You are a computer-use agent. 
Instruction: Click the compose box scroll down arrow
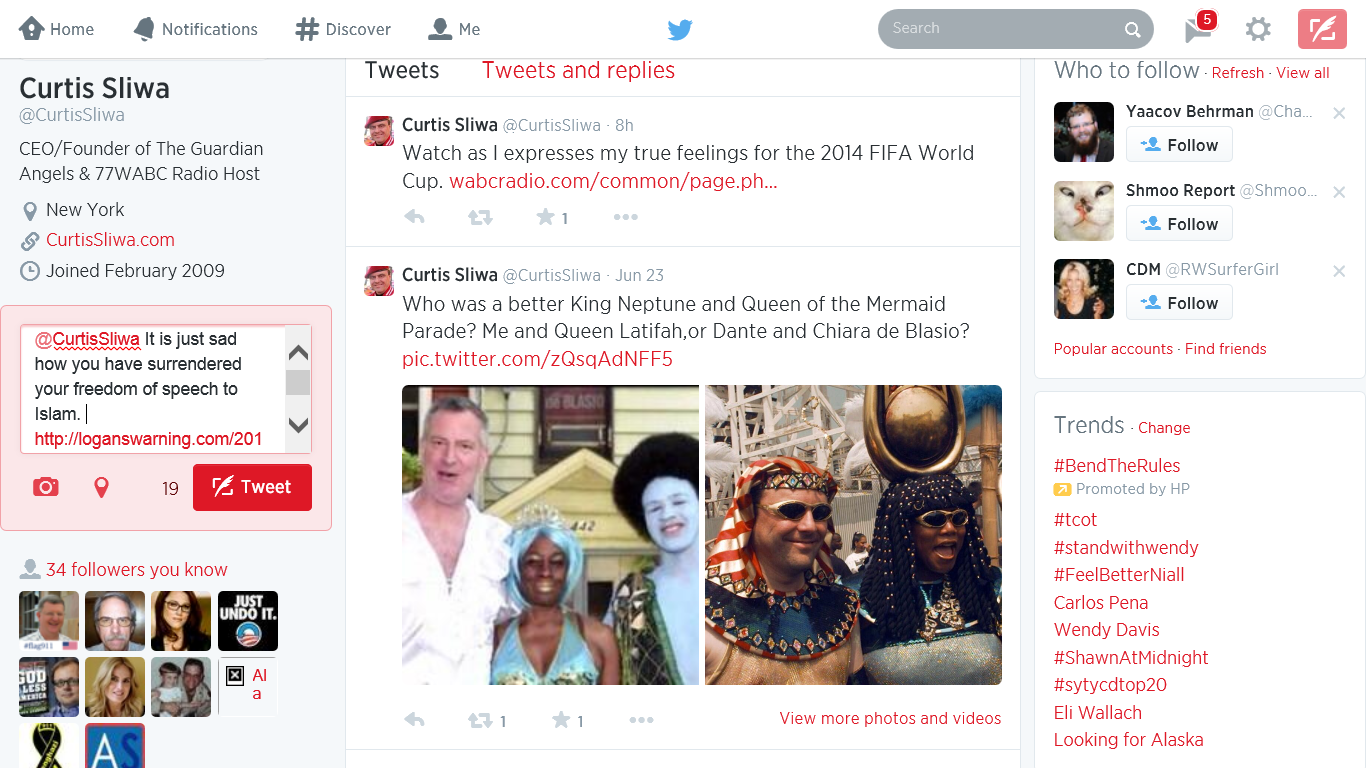(x=298, y=425)
